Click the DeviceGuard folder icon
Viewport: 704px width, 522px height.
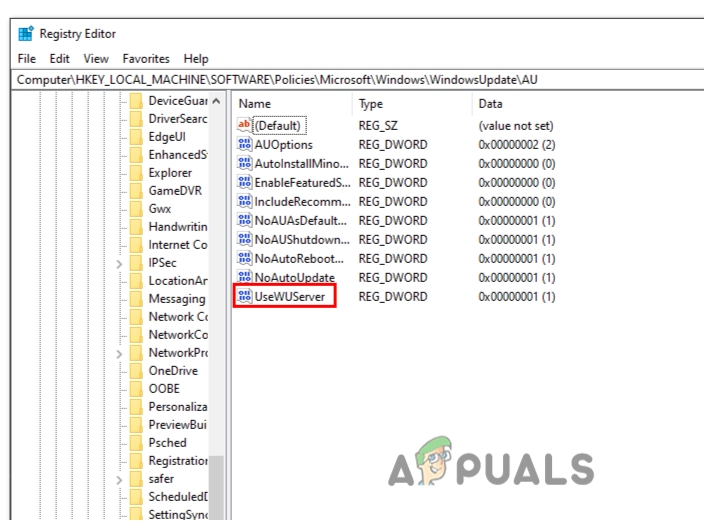136,101
